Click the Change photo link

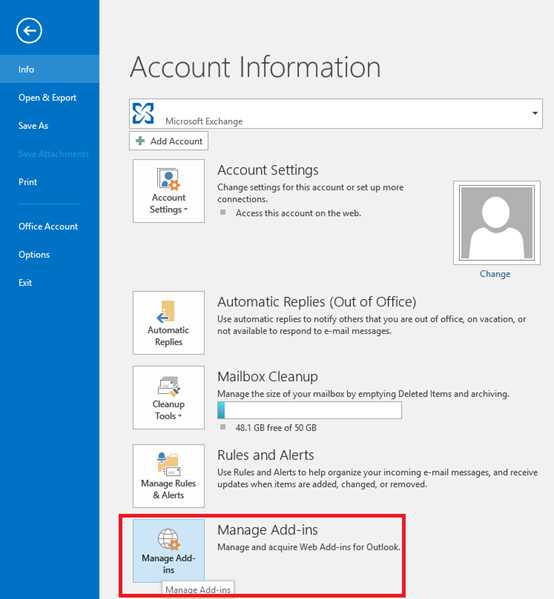click(495, 274)
